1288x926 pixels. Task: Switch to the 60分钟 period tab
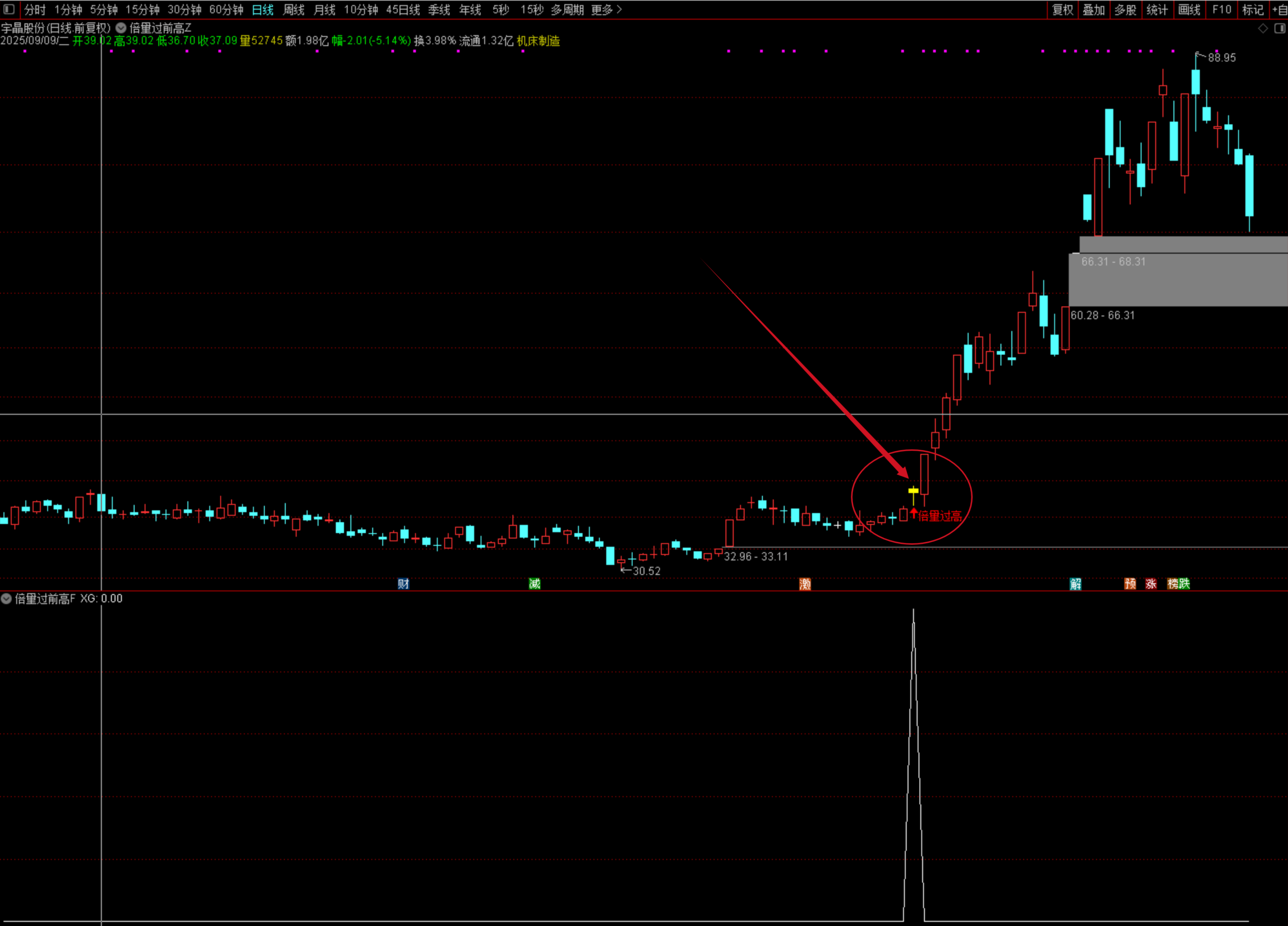(x=226, y=10)
